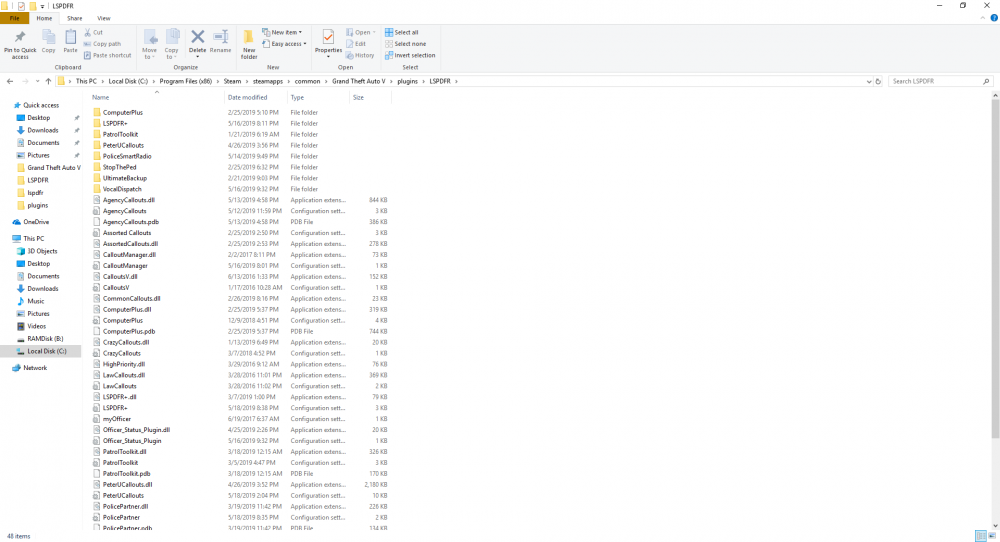
Task: Navigate to steamapps in breadcrumb path
Action: tap(267, 82)
